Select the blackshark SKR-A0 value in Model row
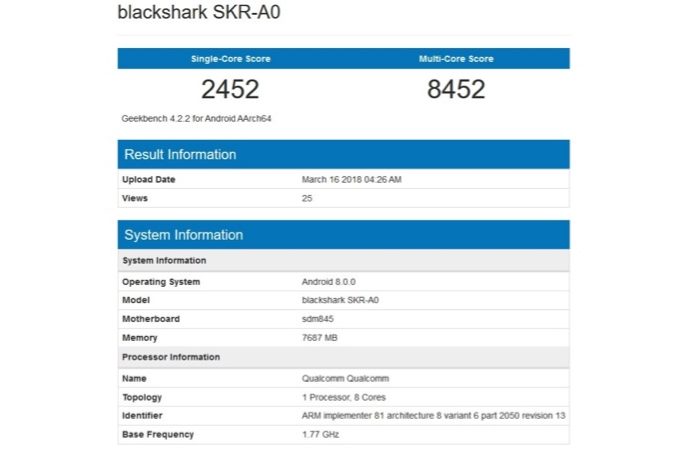 tap(340, 300)
